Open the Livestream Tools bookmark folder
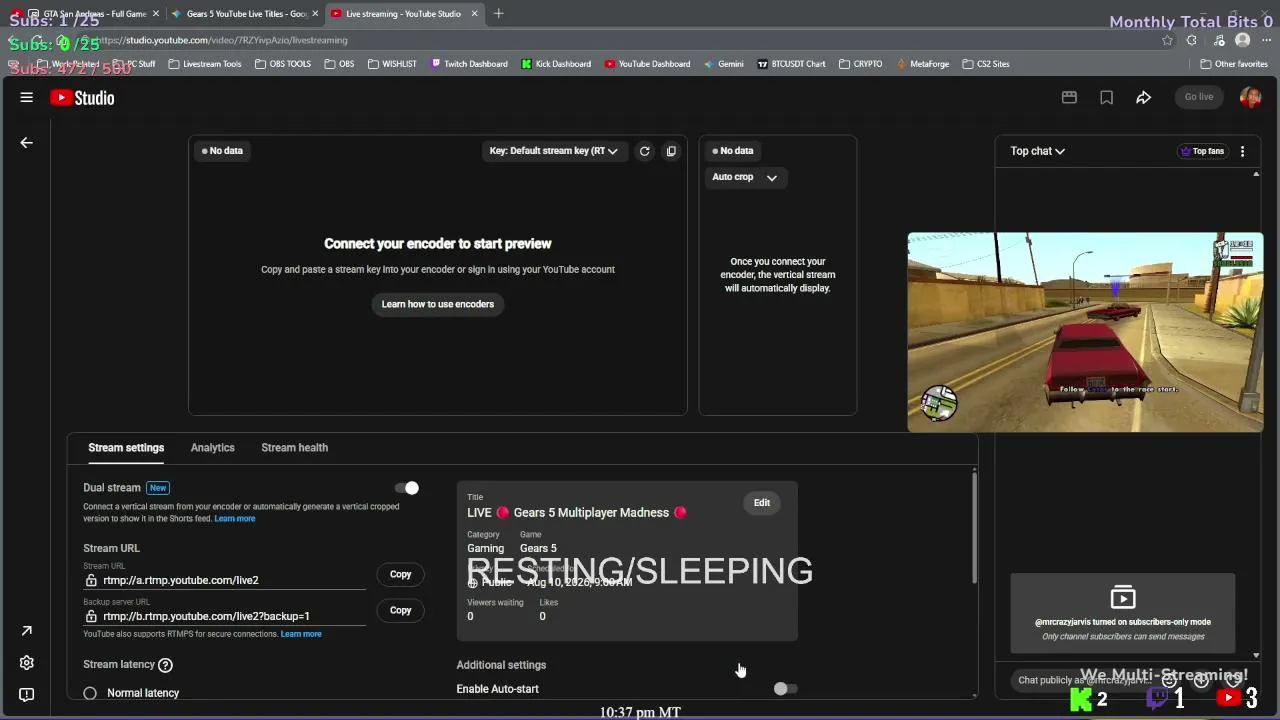The width and height of the screenshot is (1280, 720). 204,64
